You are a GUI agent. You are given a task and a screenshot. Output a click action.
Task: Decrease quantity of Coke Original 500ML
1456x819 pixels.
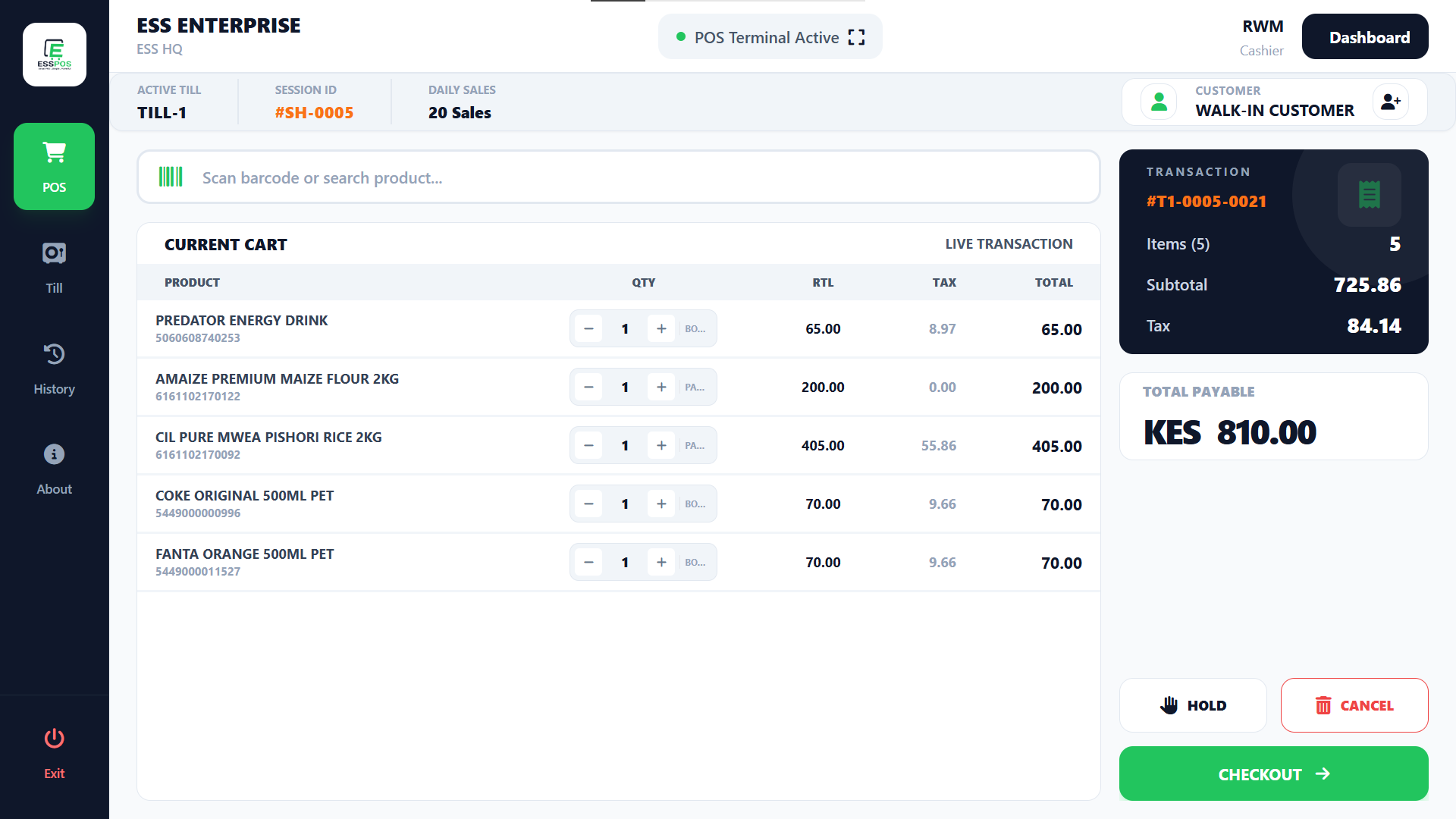coord(588,504)
